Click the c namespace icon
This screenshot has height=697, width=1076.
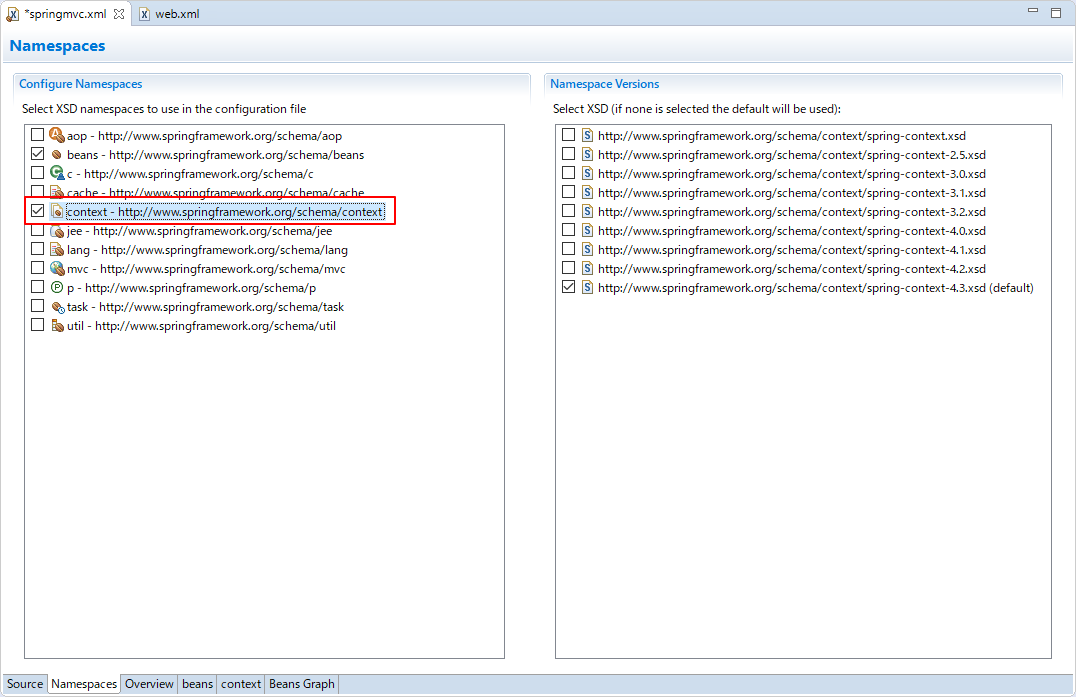tap(57, 174)
